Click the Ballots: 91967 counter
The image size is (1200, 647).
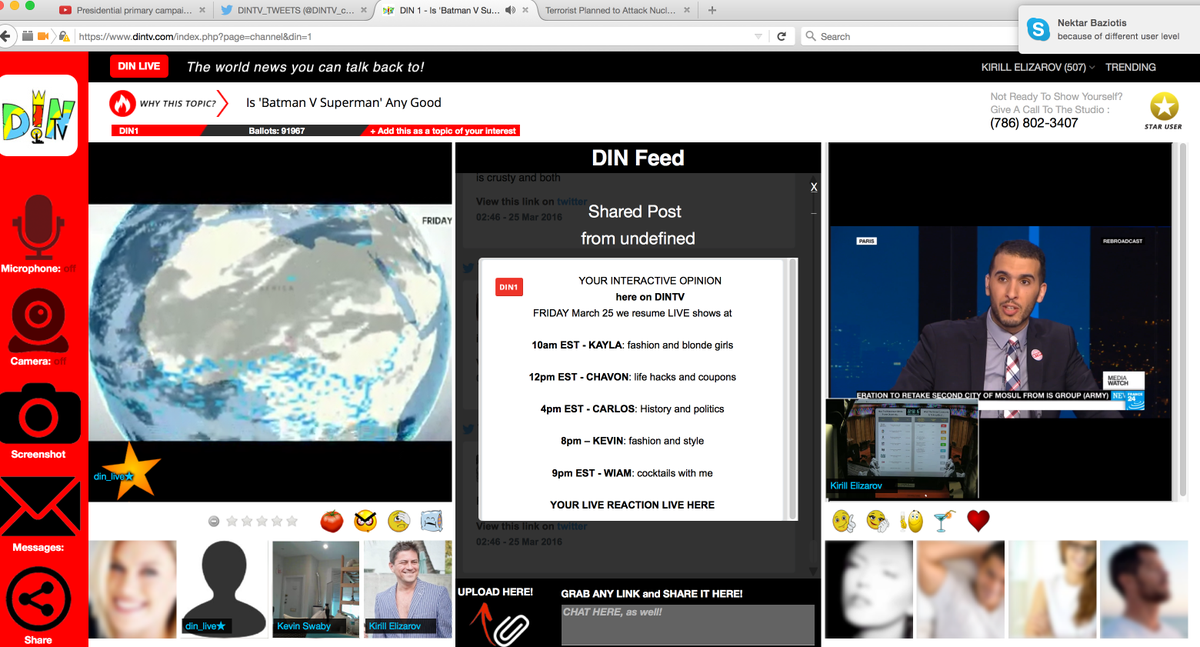pyautogui.click(x=276, y=131)
